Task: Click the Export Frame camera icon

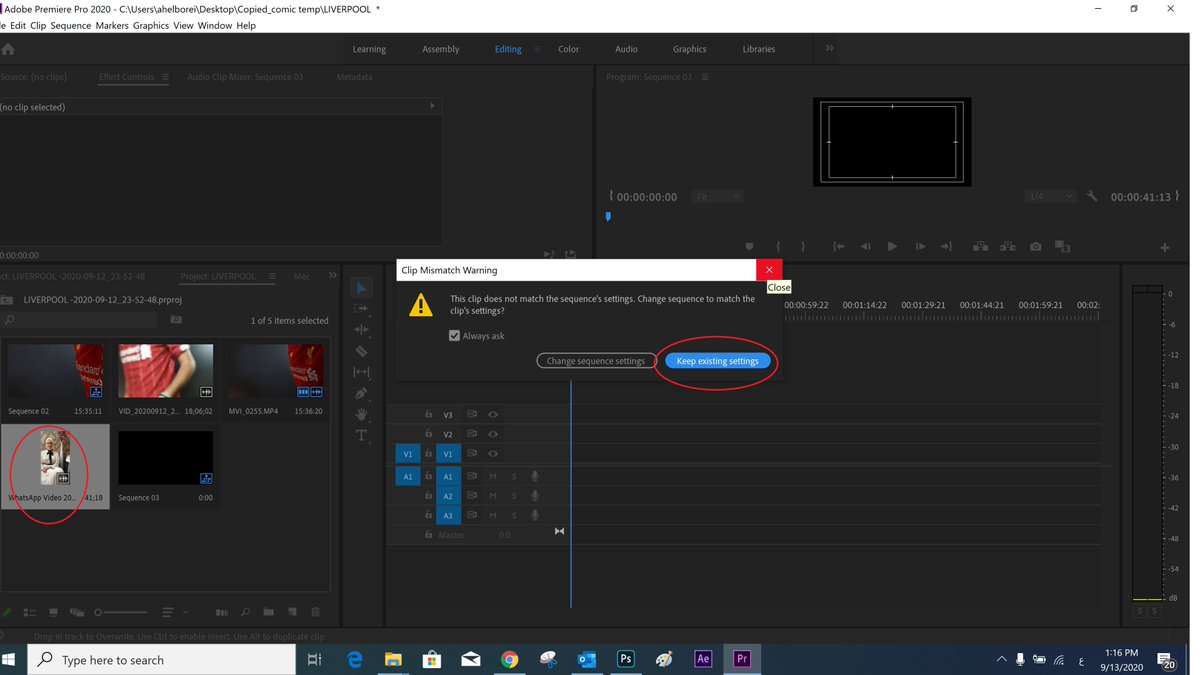Action: tap(1035, 247)
